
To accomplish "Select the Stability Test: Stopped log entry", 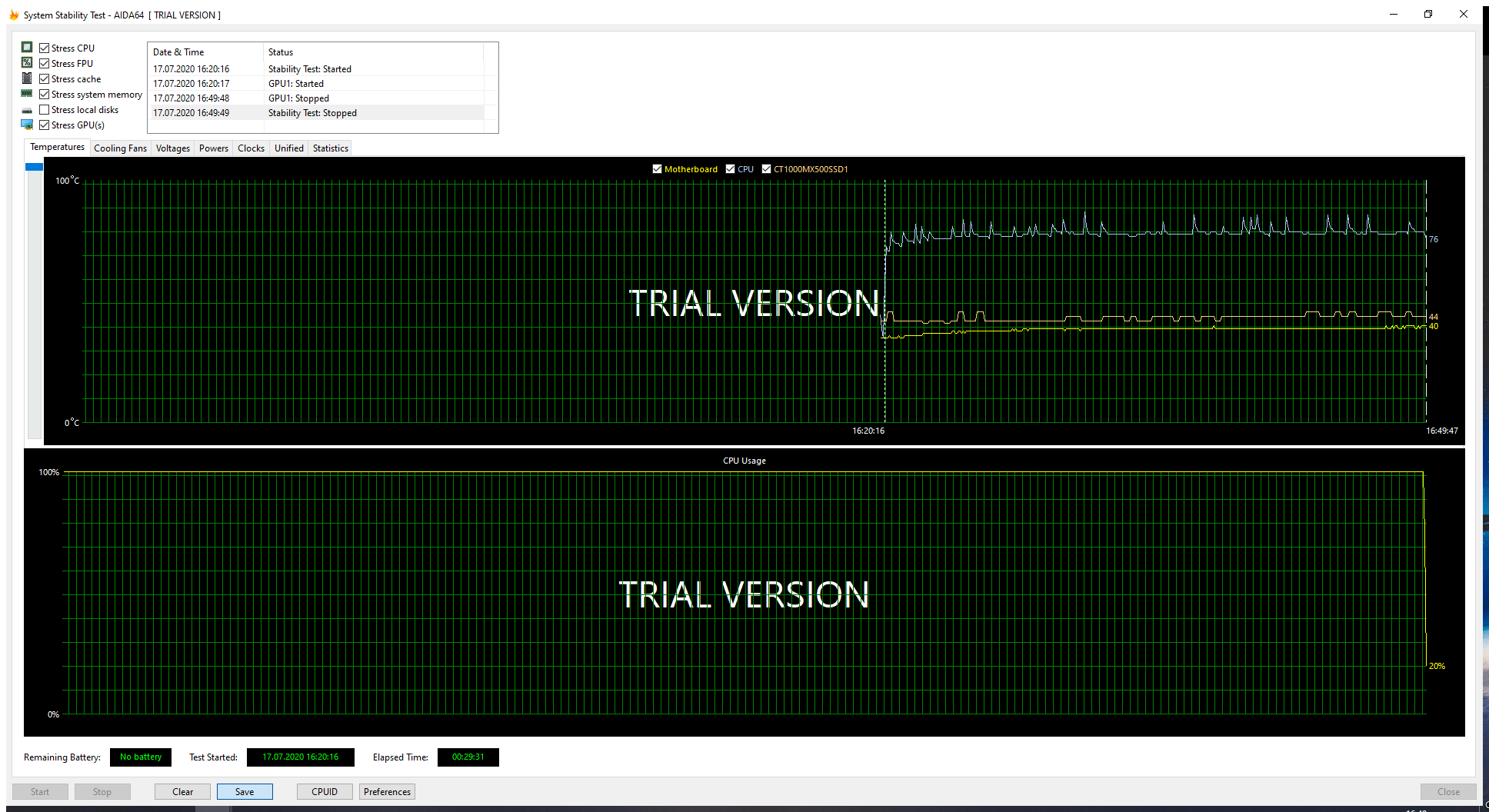I will click(x=311, y=112).
